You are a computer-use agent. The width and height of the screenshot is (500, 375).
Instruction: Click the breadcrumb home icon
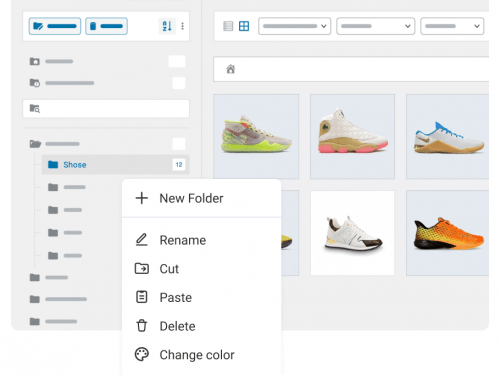coord(231,69)
